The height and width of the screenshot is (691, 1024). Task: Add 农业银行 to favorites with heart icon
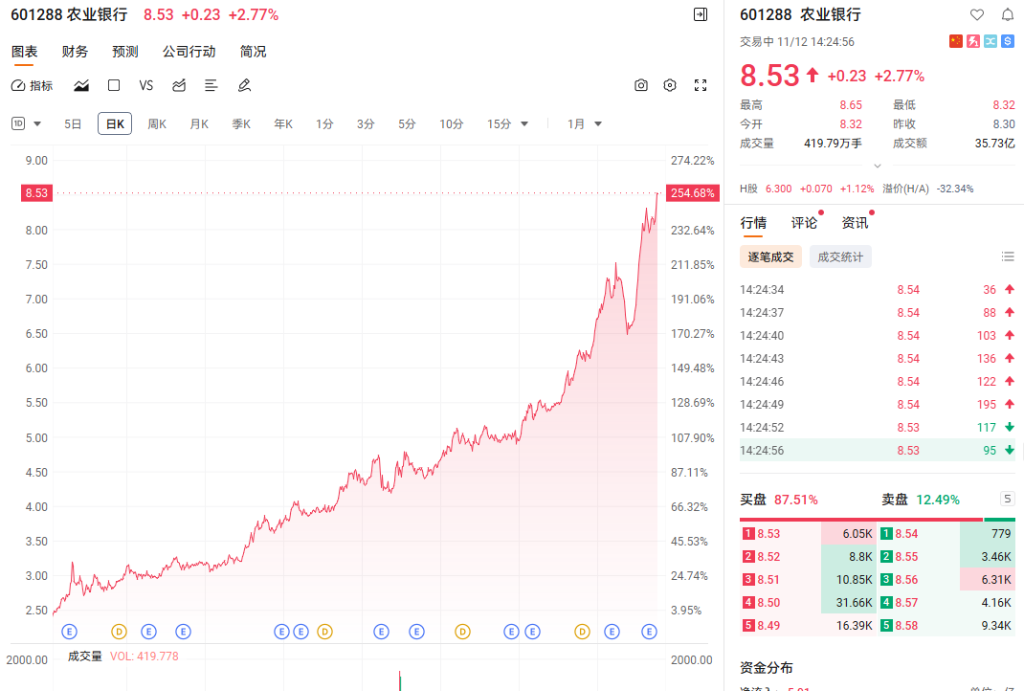[977, 15]
